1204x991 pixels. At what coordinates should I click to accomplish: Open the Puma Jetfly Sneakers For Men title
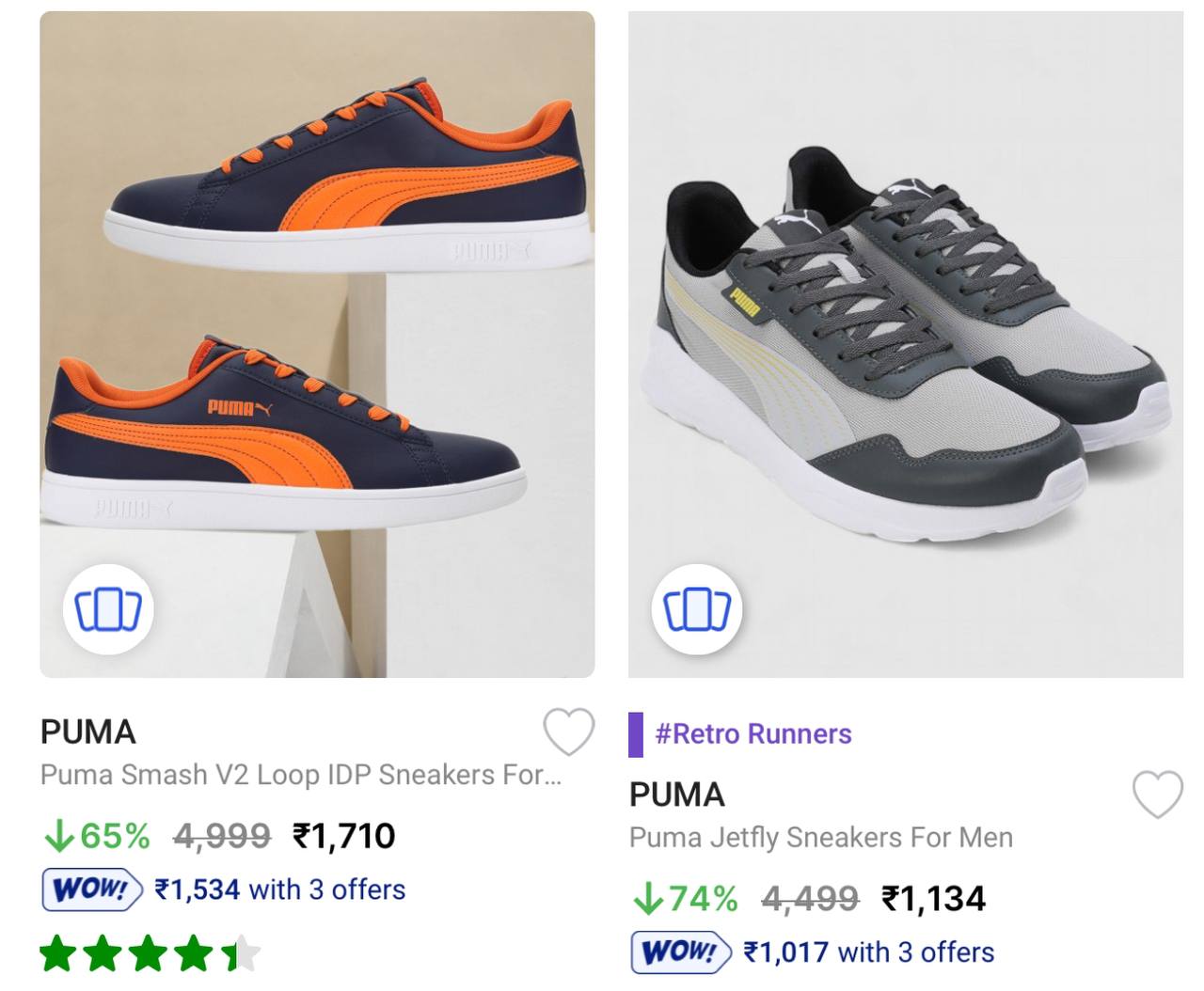pyautogui.click(x=820, y=838)
